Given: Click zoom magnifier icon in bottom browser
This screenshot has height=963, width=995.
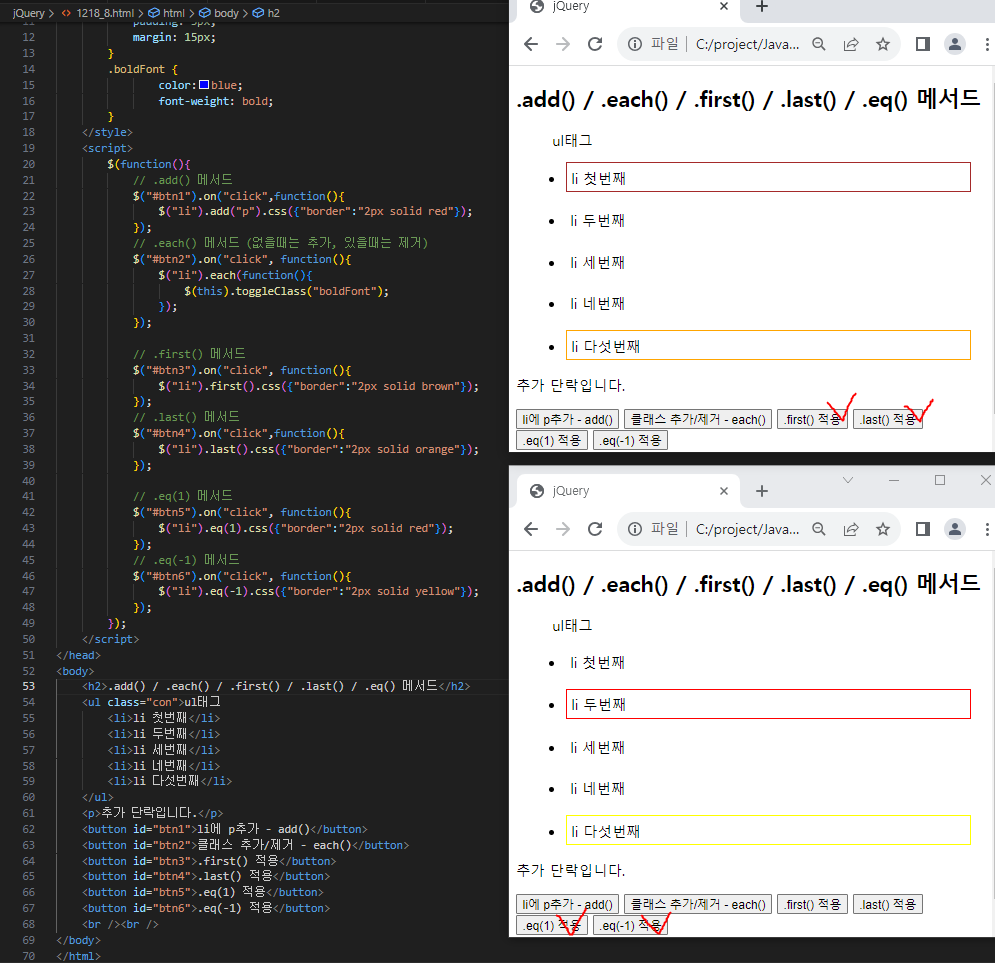Looking at the screenshot, I should tap(819, 529).
